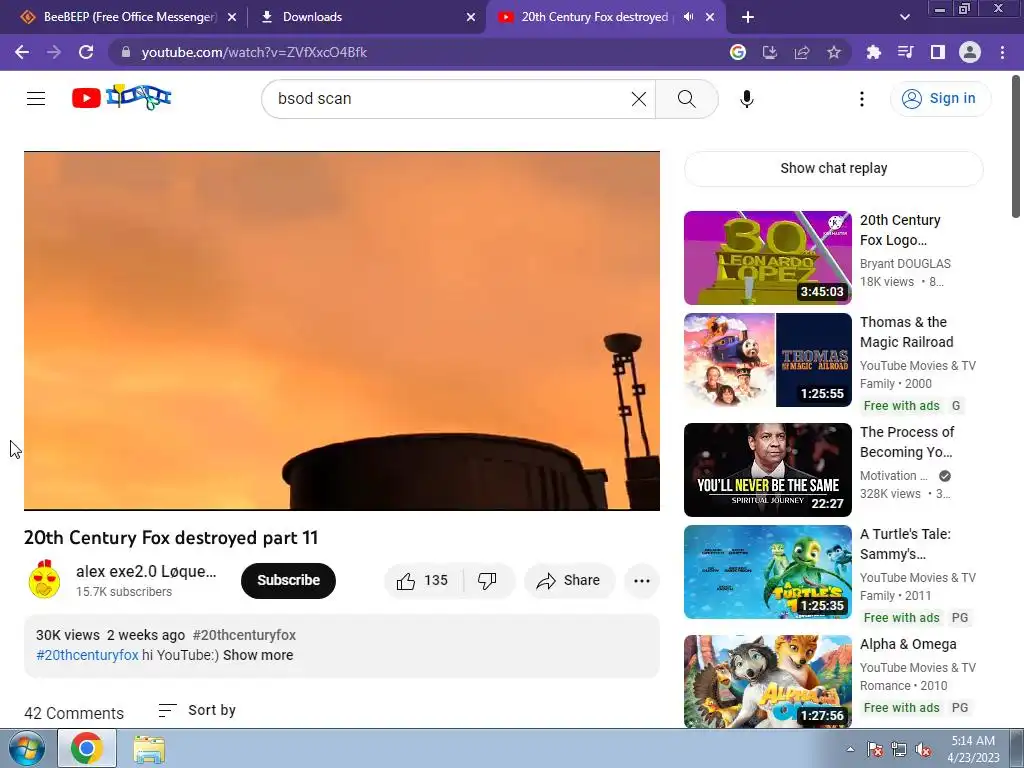Click the taskbar clock 5:14 AM
1024x768 pixels.
[x=973, y=749]
